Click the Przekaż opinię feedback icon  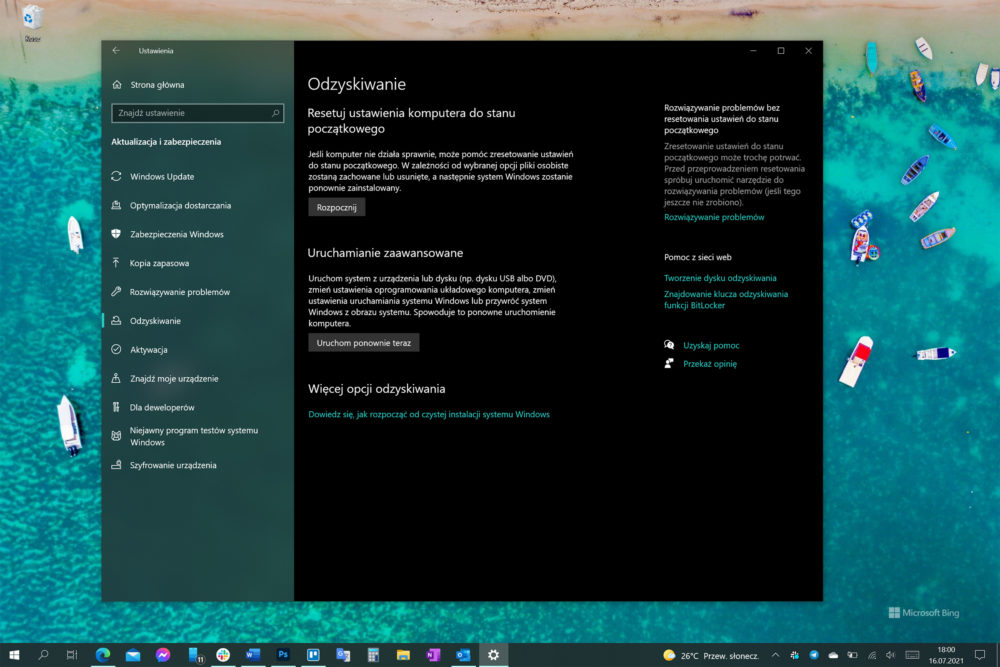(x=669, y=363)
